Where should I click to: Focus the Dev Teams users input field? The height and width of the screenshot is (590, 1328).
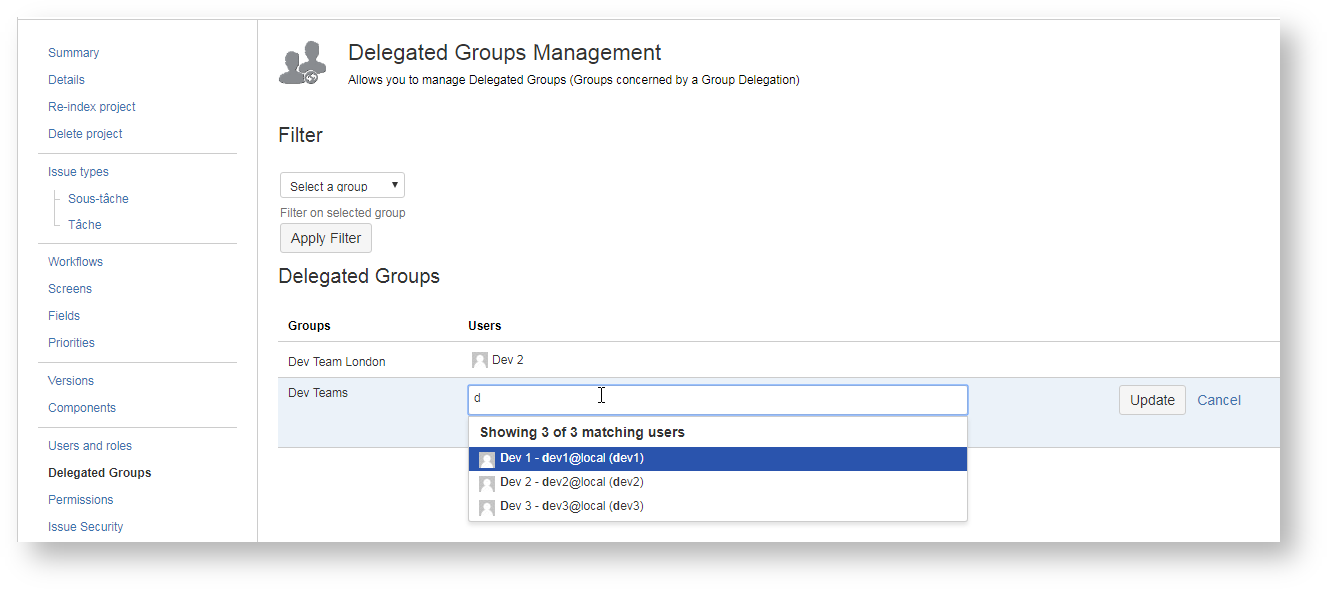[x=717, y=399]
